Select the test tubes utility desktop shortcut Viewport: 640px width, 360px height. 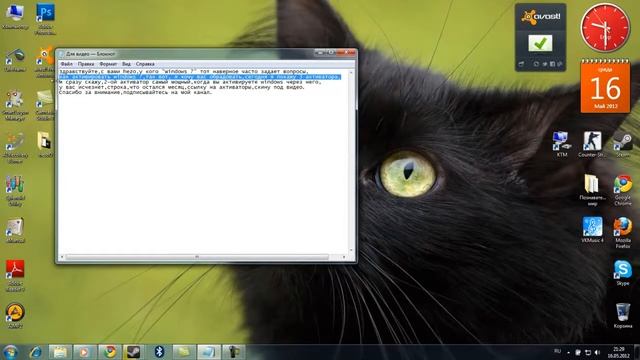pos(15,190)
